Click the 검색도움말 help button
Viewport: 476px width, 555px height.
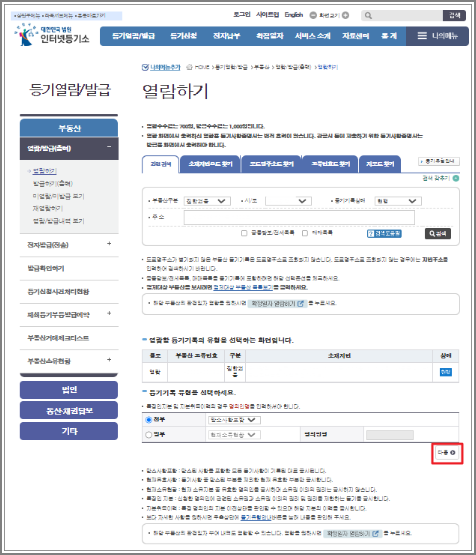(384, 234)
